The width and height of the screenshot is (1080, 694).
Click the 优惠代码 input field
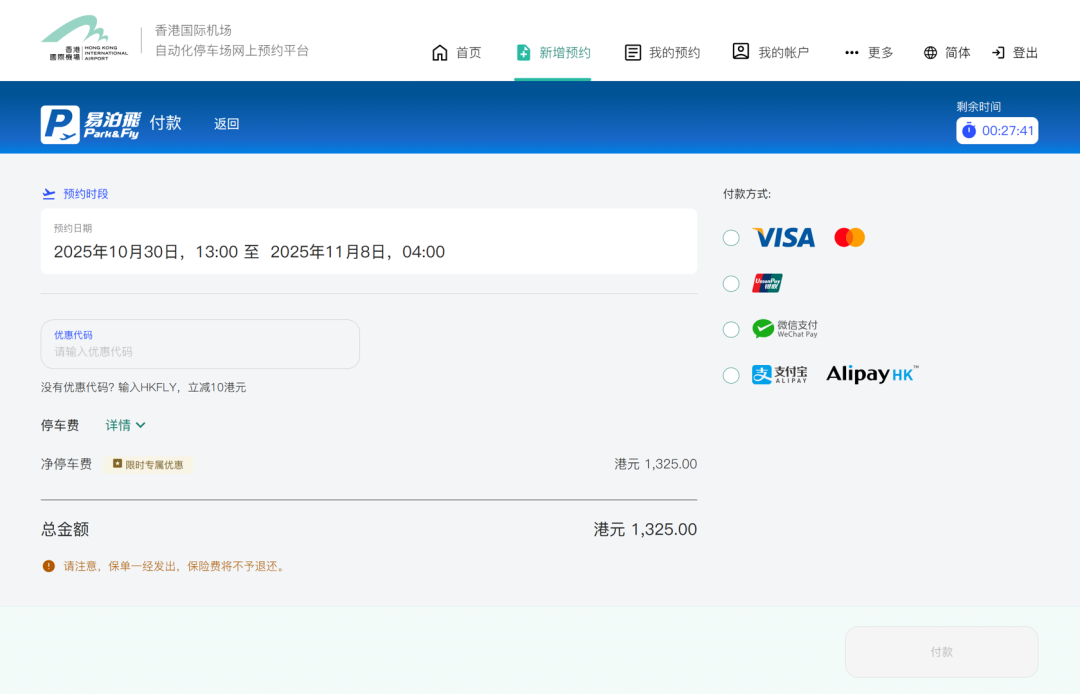[x=200, y=344]
